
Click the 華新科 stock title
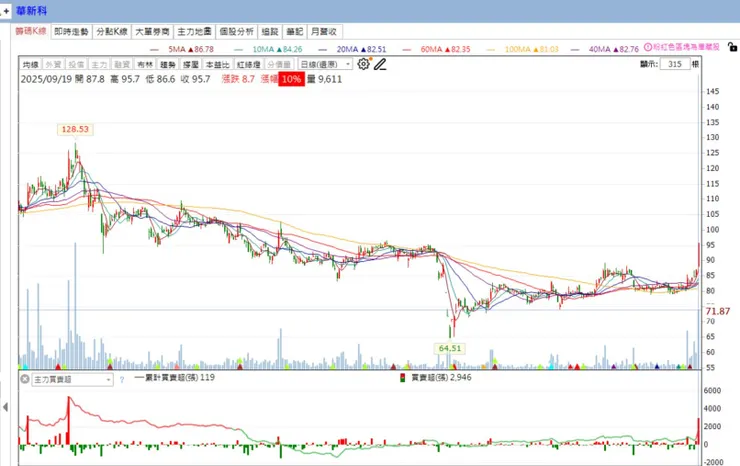pos(32,11)
